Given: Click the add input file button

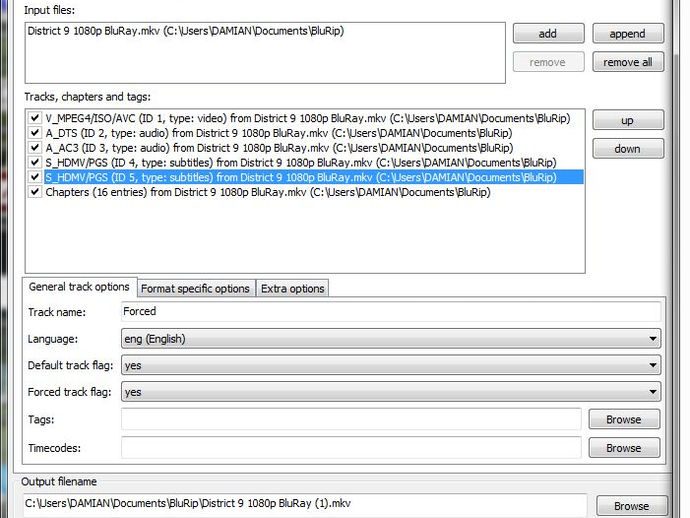Looking at the screenshot, I should point(548,33).
